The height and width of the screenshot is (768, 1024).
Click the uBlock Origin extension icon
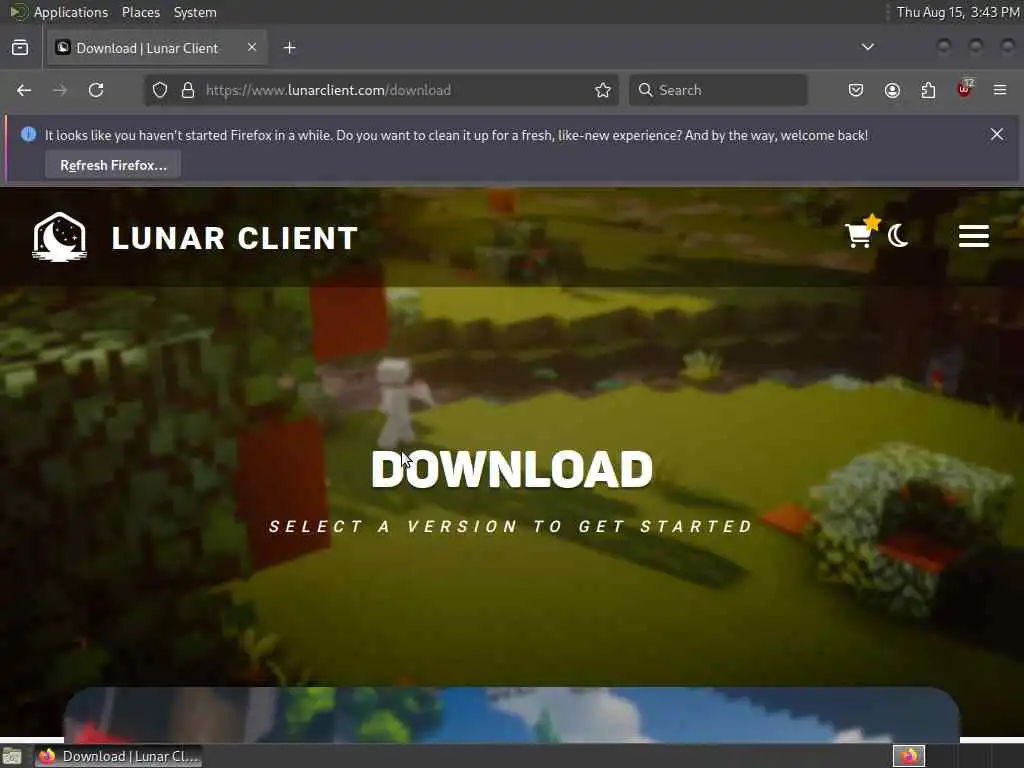(x=965, y=89)
